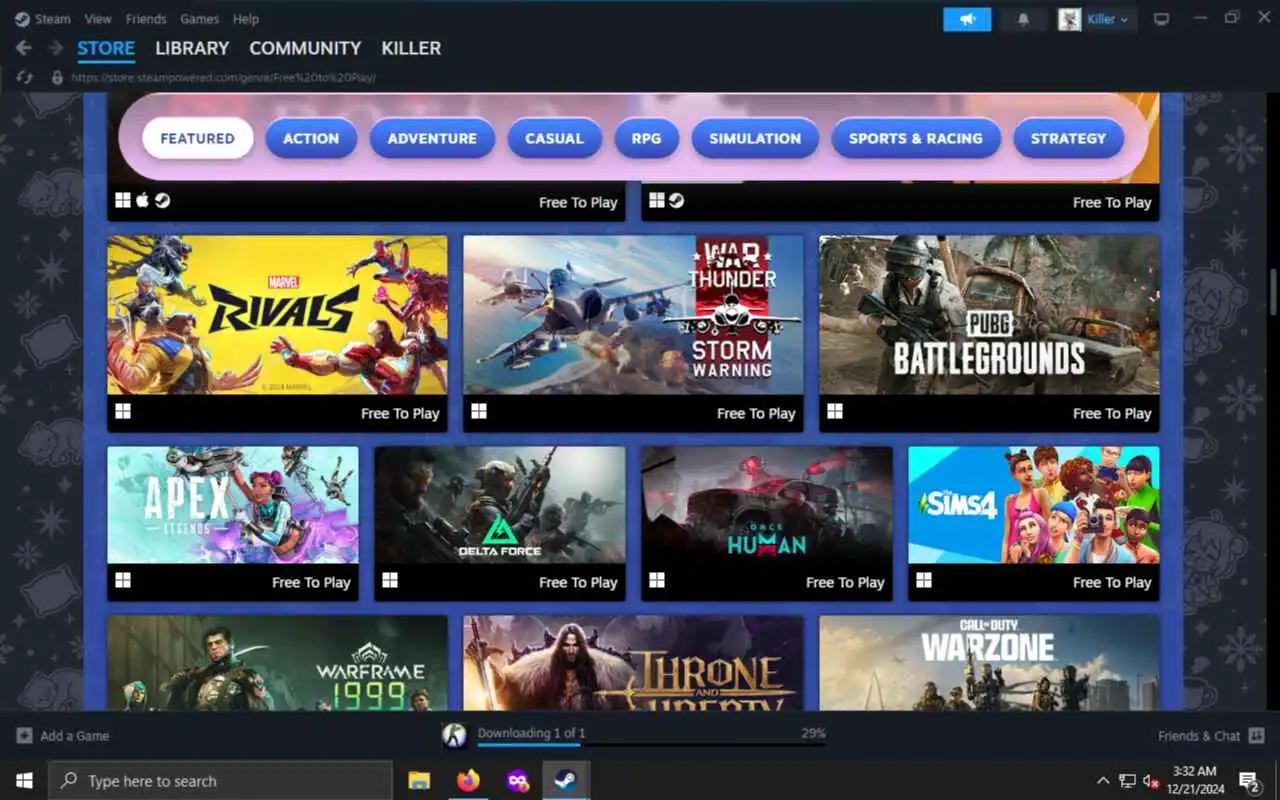Screen dimensions: 1280x800
Task: Click the Add a Game plus icon
Action: coord(24,736)
